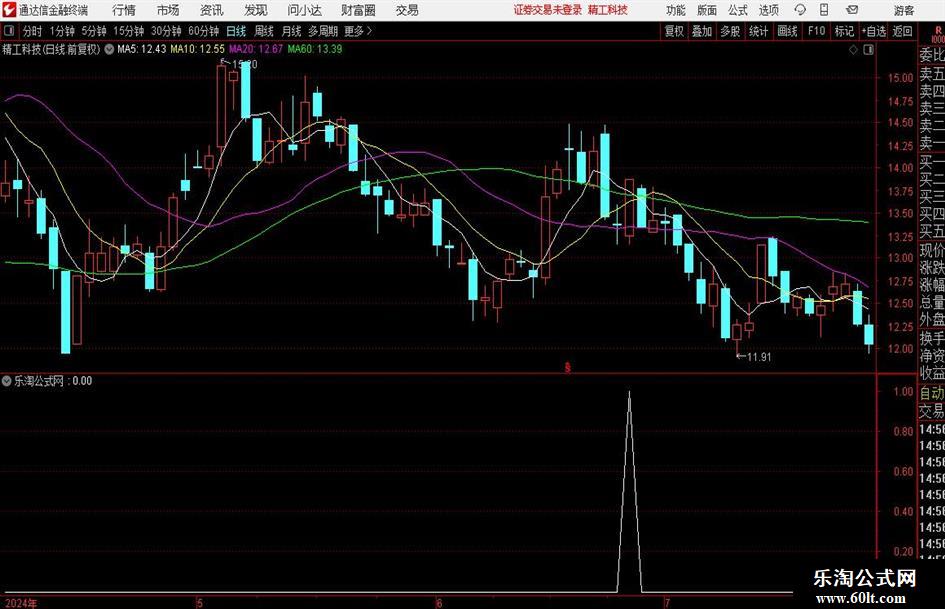Switch to 分时 chart tab
This screenshot has width=945, height=609.
tap(32, 31)
